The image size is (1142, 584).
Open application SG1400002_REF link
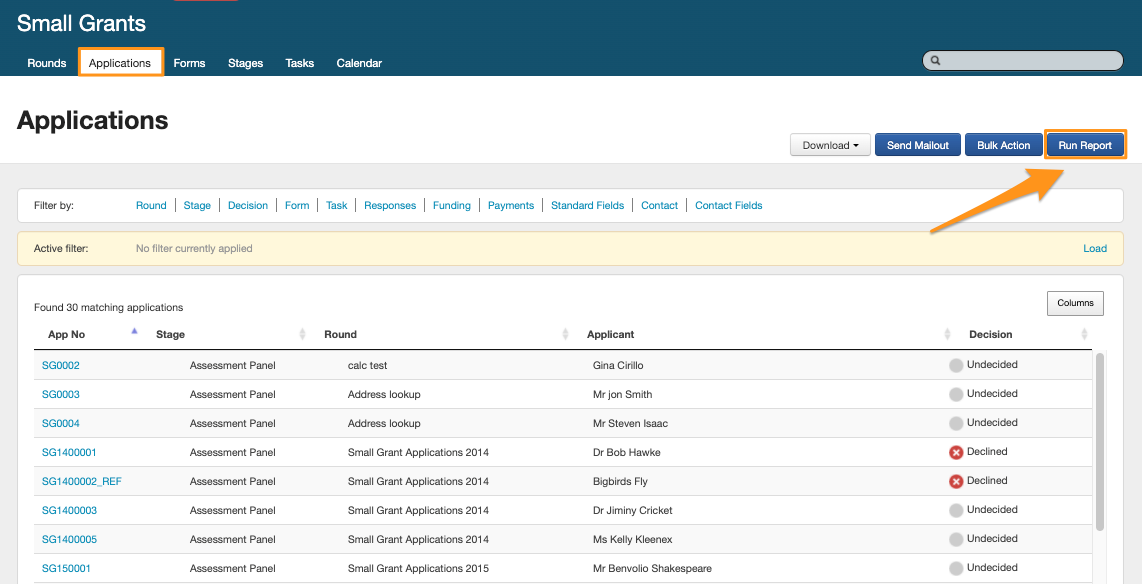[82, 481]
